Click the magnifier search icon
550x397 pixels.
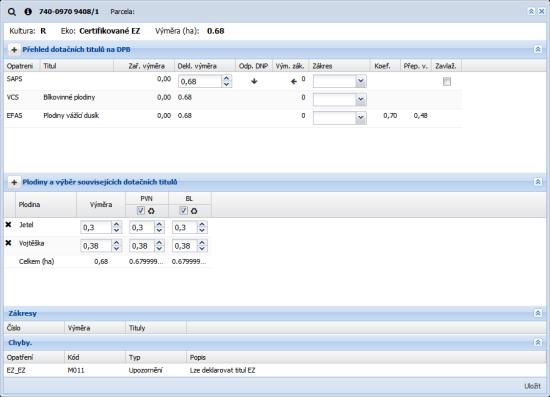pos(12,12)
